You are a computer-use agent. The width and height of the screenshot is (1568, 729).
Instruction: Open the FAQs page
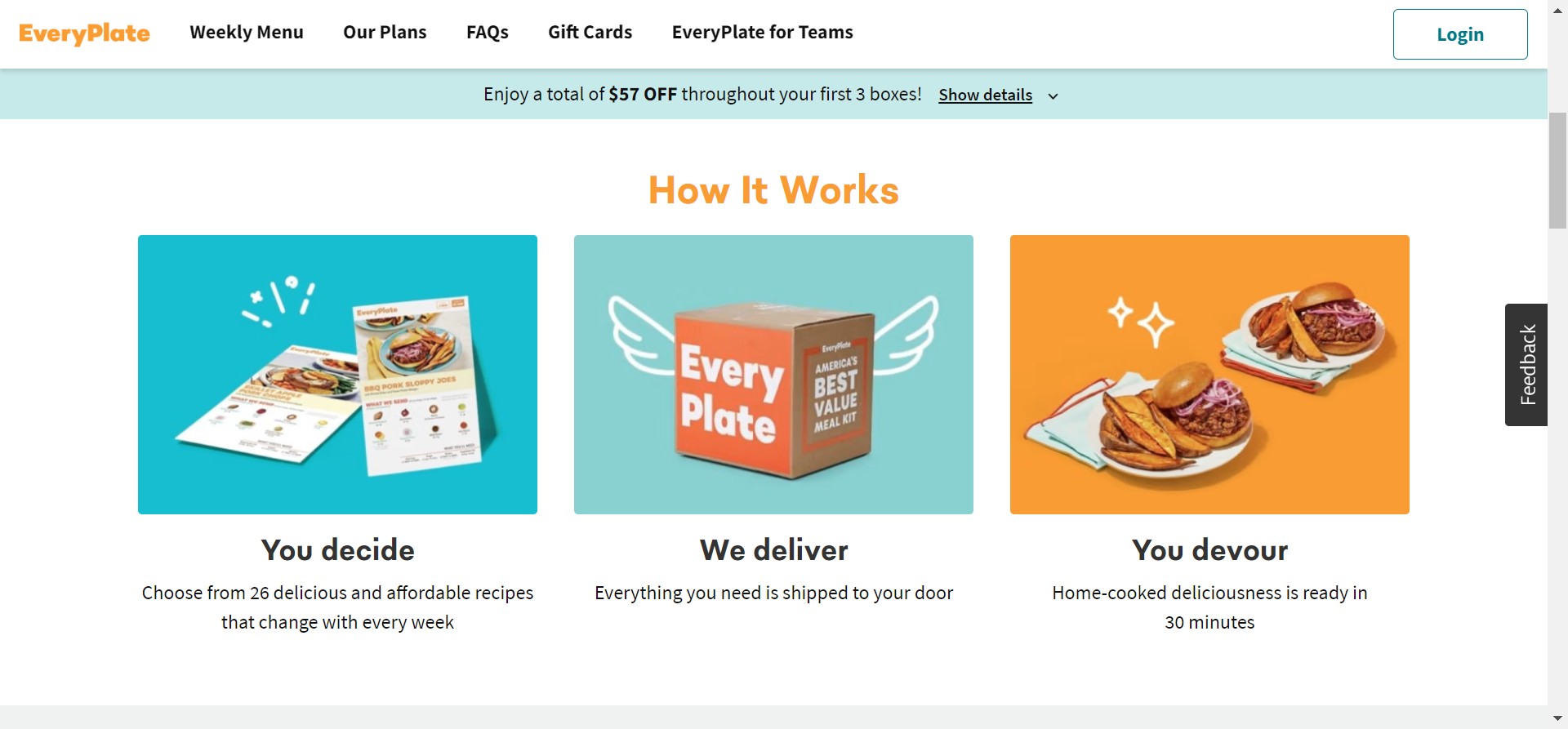tap(488, 33)
